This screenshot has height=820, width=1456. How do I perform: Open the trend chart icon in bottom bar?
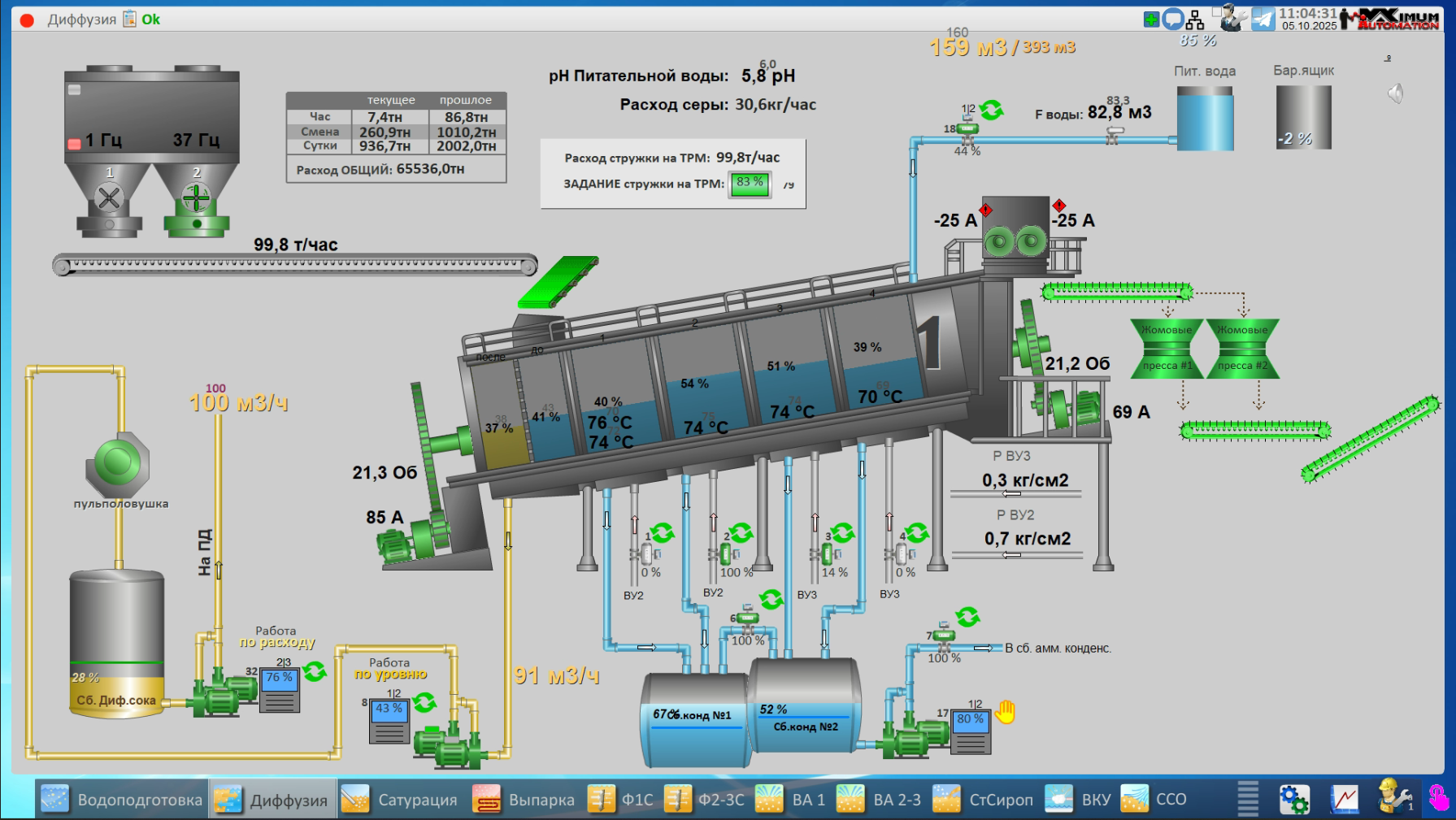[1344, 799]
